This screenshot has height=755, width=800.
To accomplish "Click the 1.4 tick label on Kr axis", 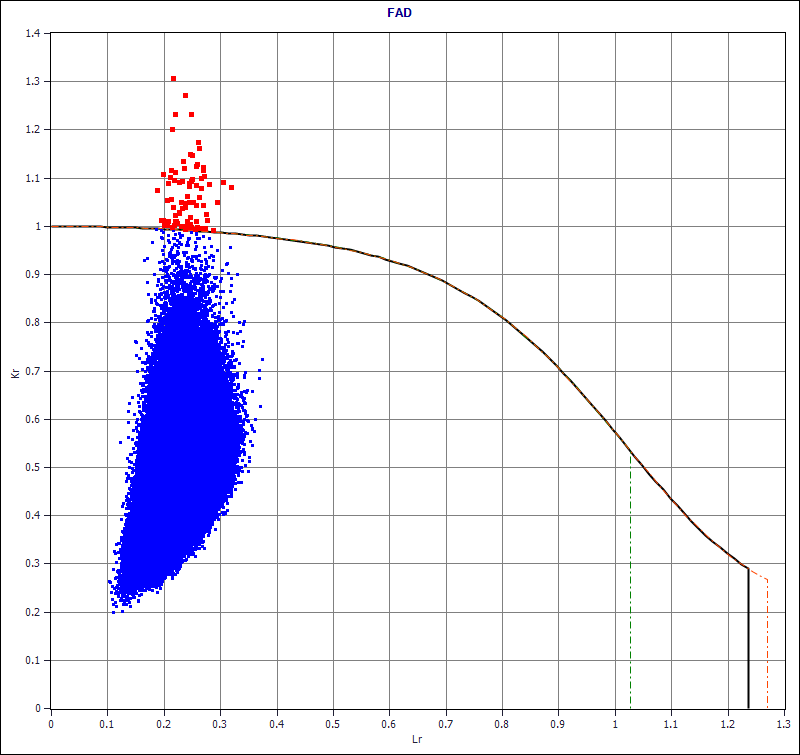I will pyautogui.click(x=34, y=33).
